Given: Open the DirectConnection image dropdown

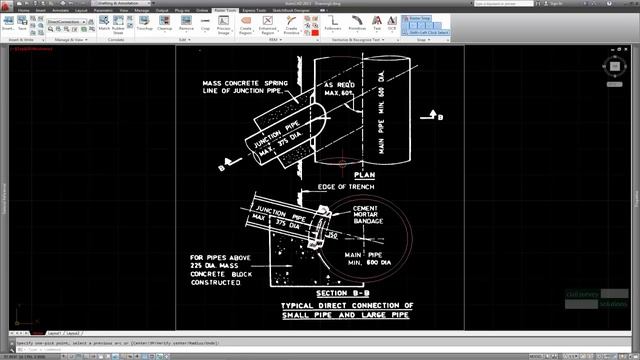Looking at the screenshot, I should 67,22.
